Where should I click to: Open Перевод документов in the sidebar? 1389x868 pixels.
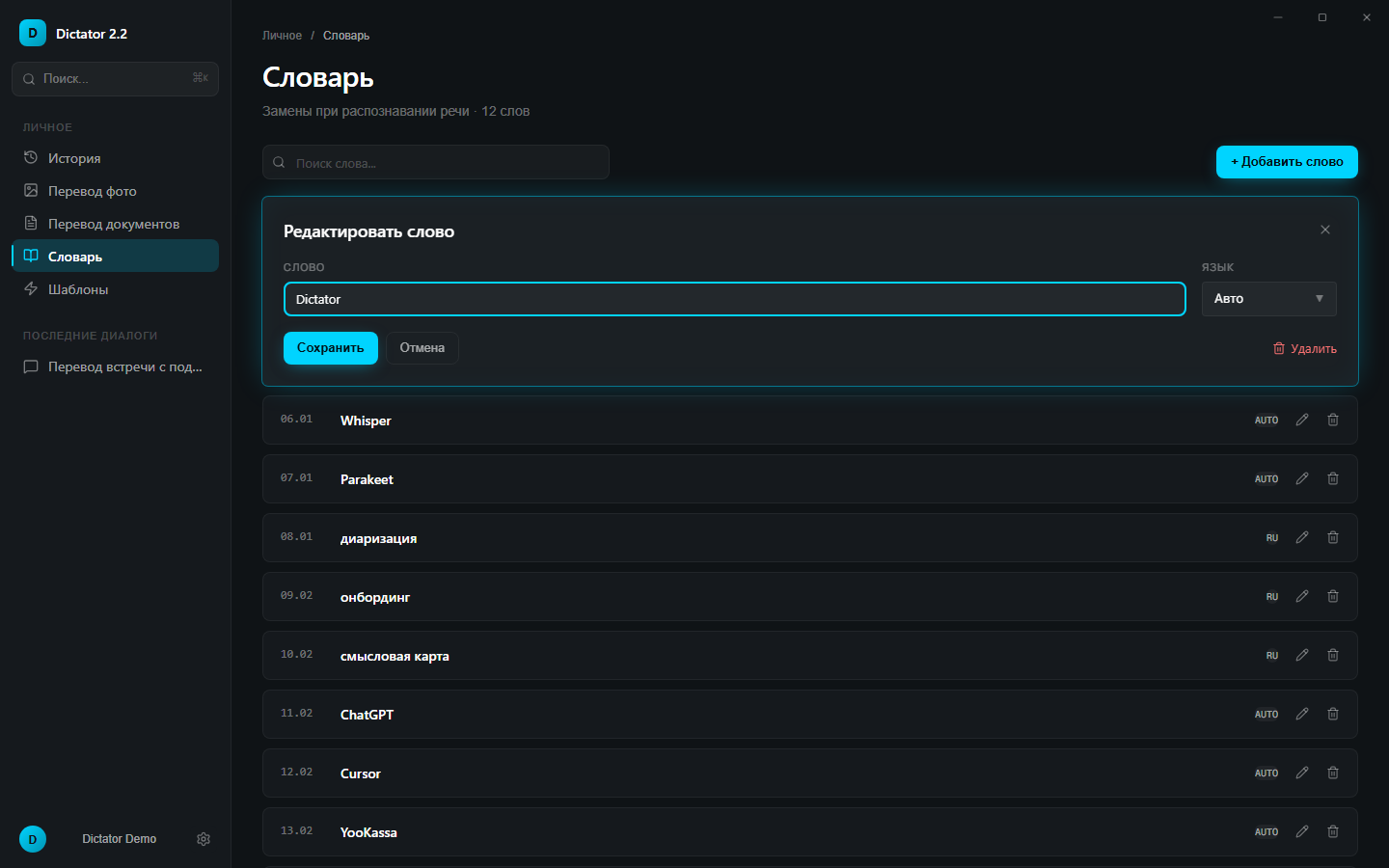coord(115,224)
